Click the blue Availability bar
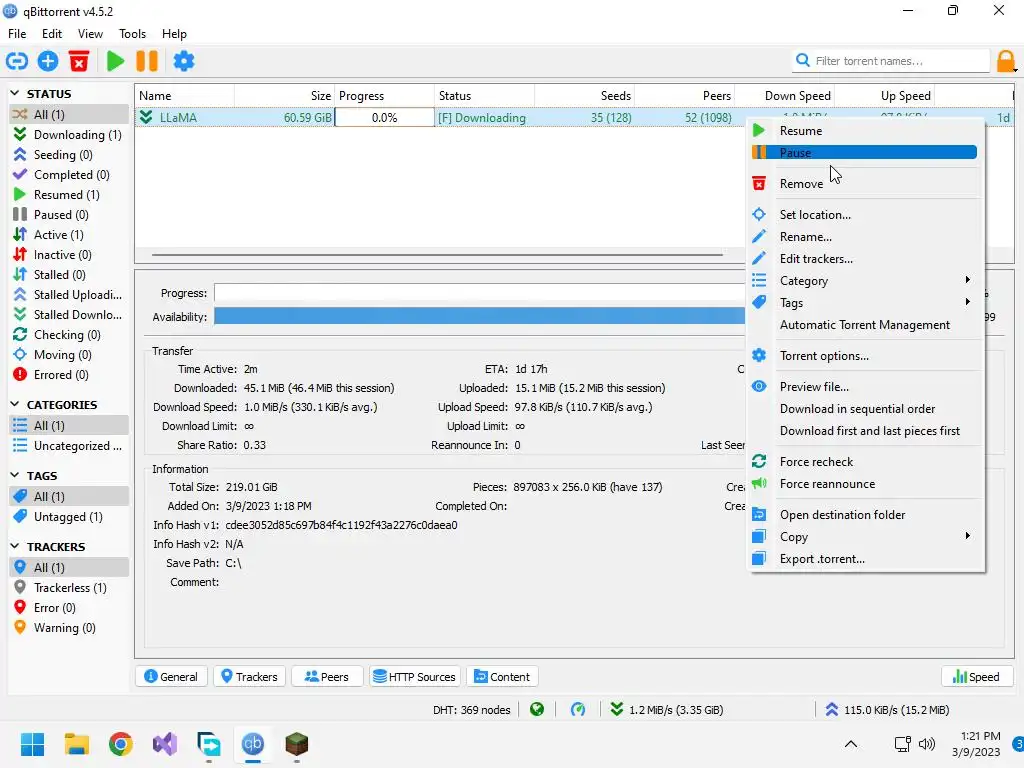This screenshot has height=768, width=1024. pyautogui.click(x=479, y=317)
